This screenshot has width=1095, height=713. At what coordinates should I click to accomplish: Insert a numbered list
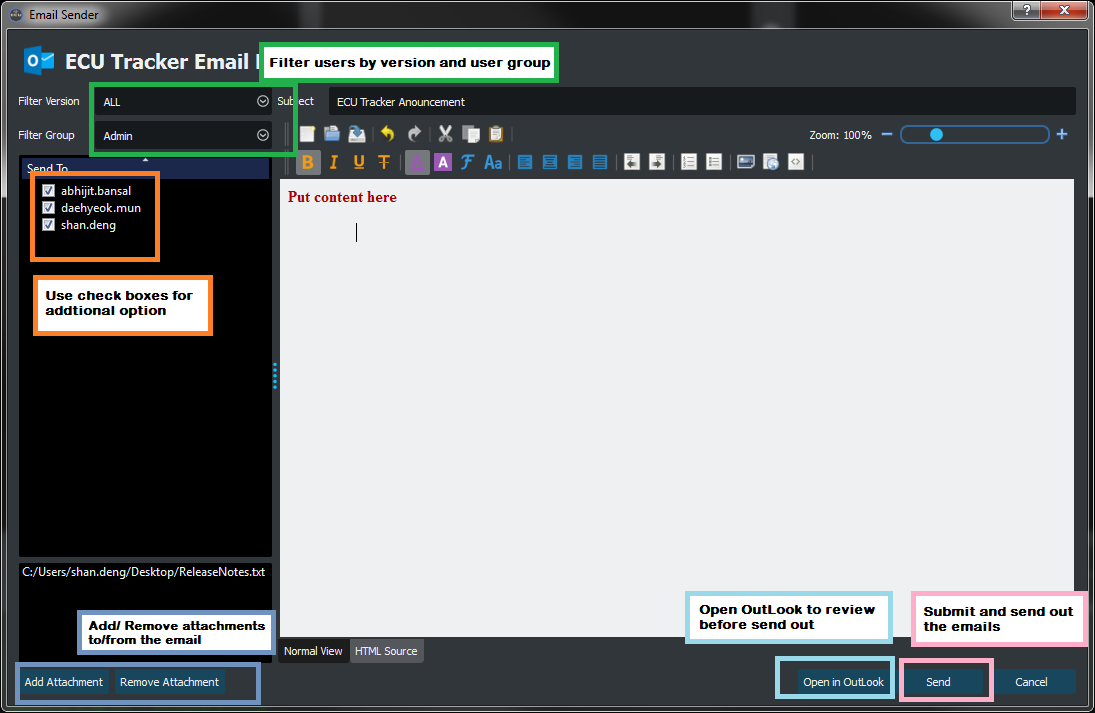click(x=689, y=162)
